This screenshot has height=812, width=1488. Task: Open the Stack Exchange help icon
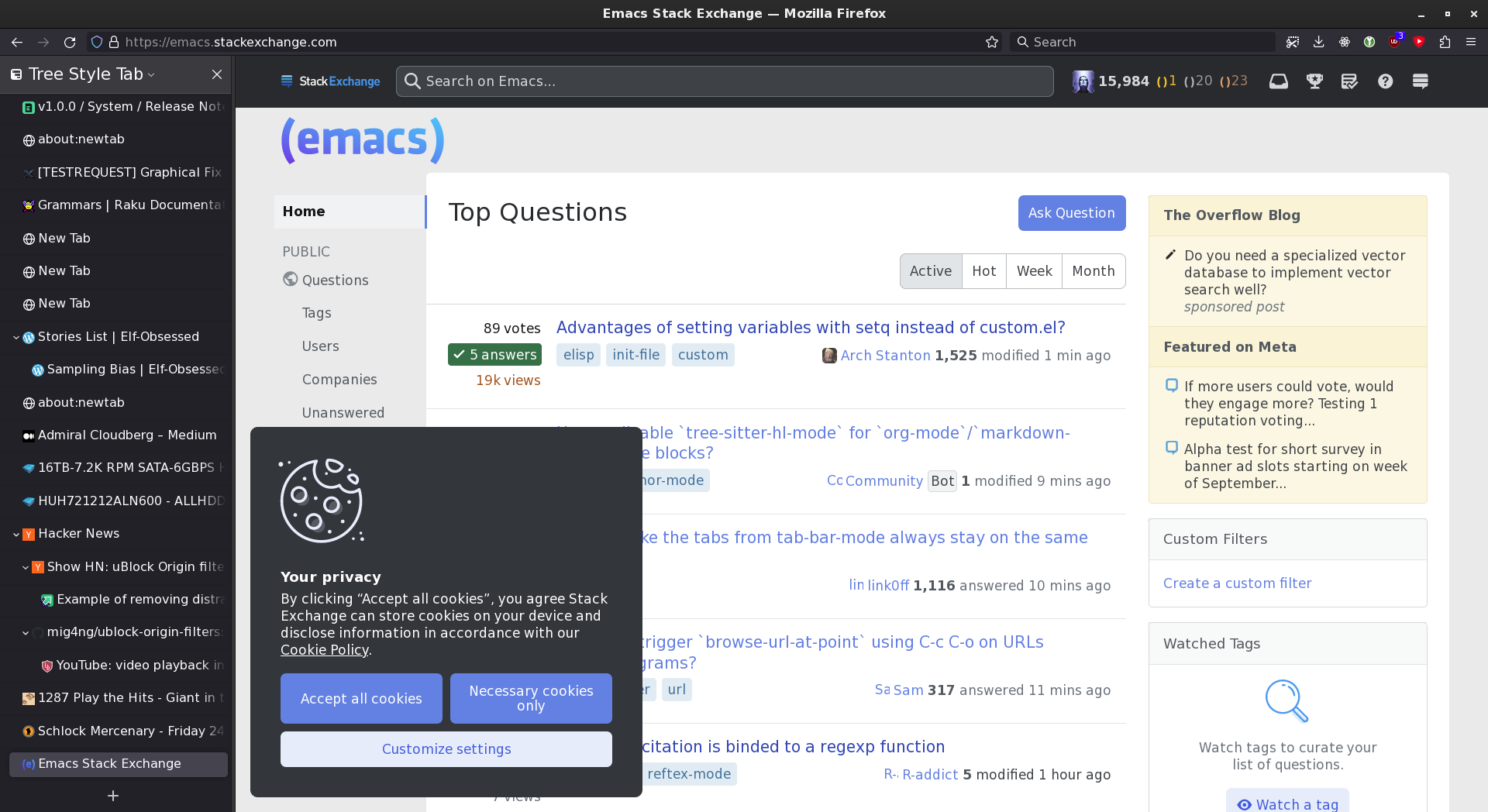(1386, 81)
